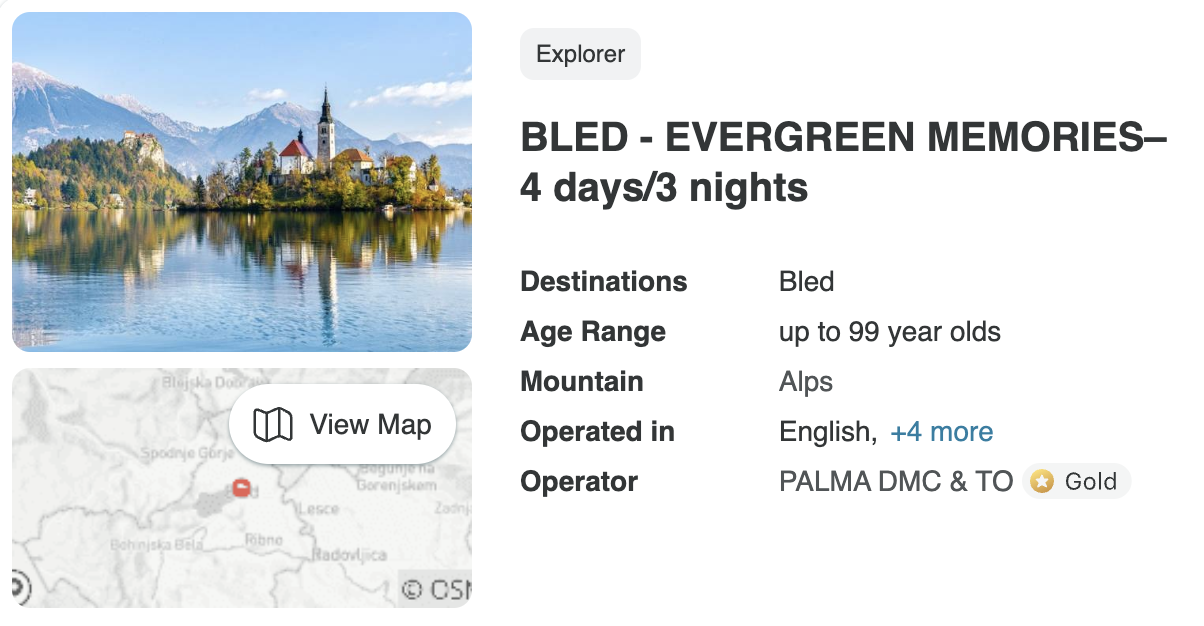Screen dimensions: 1204x626
Task: Open the View Map button
Action: [x=342, y=425]
